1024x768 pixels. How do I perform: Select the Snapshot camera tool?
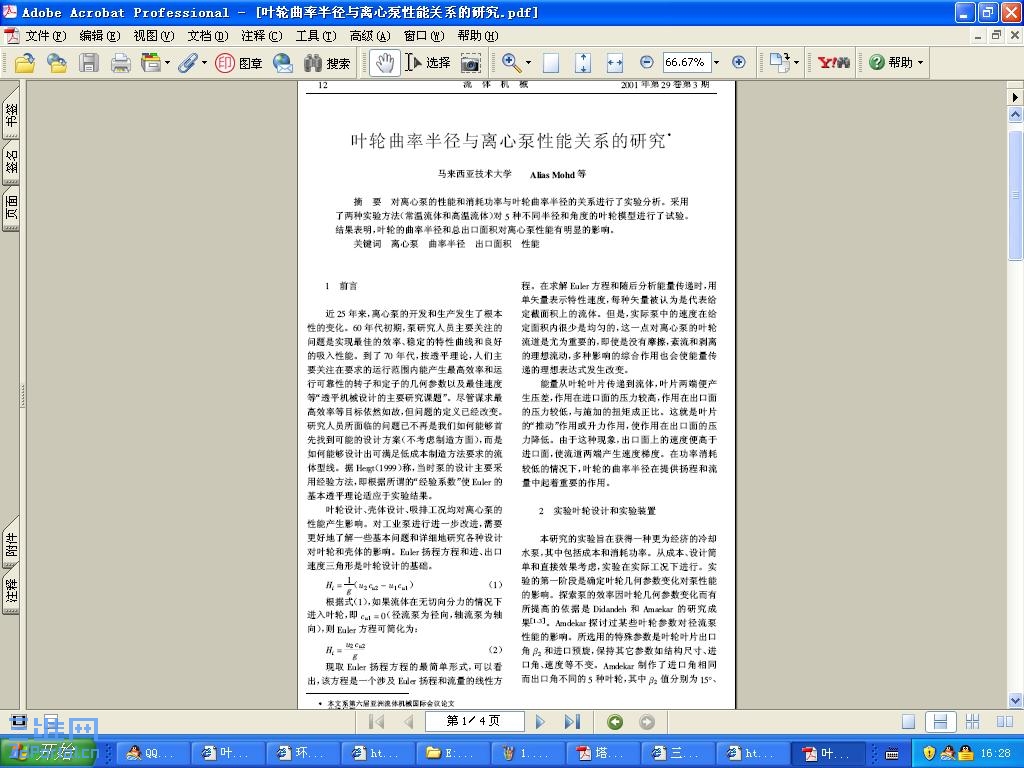[x=471, y=63]
